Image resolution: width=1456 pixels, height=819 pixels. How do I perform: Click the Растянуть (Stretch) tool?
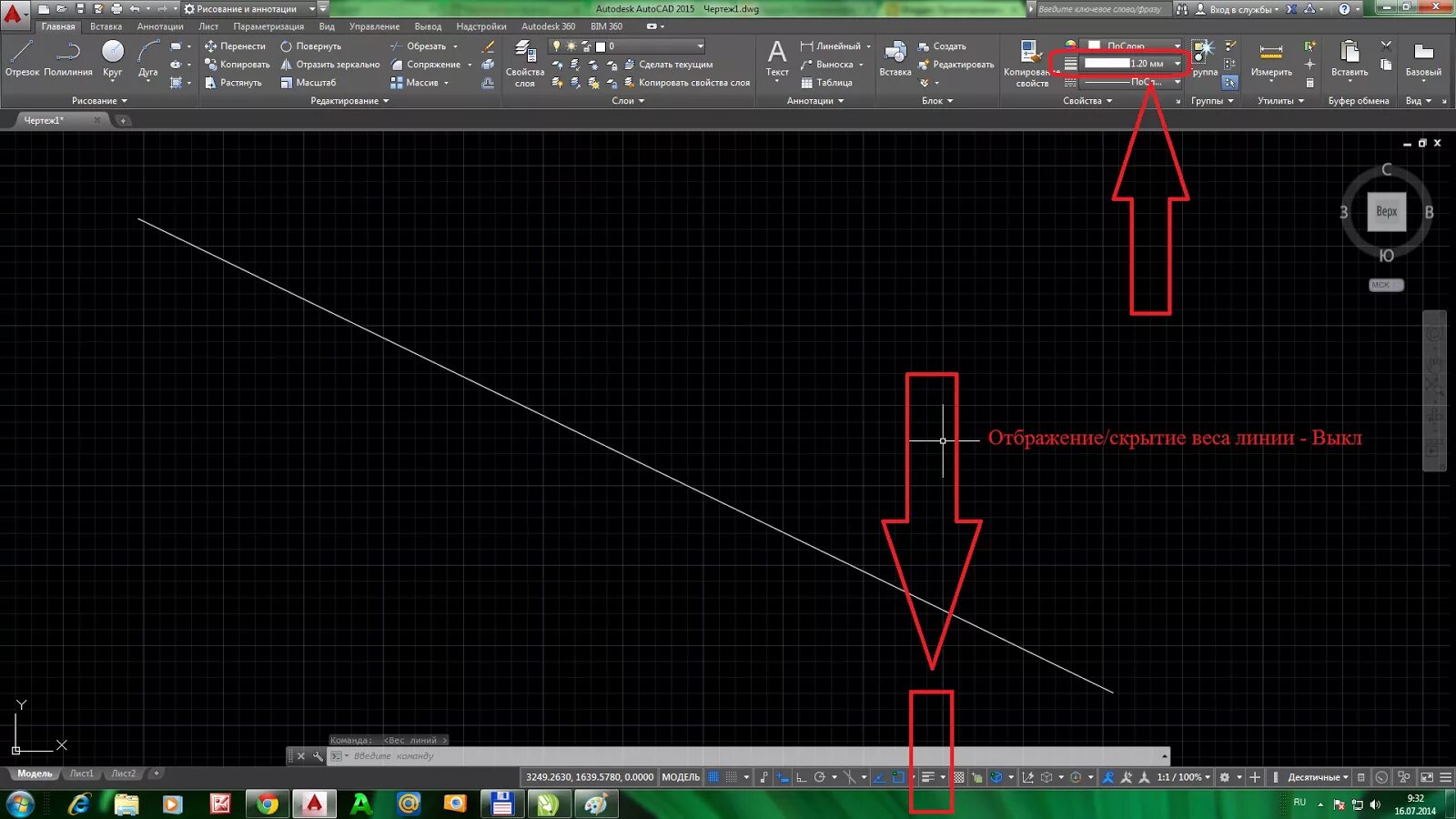click(x=233, y=83)
